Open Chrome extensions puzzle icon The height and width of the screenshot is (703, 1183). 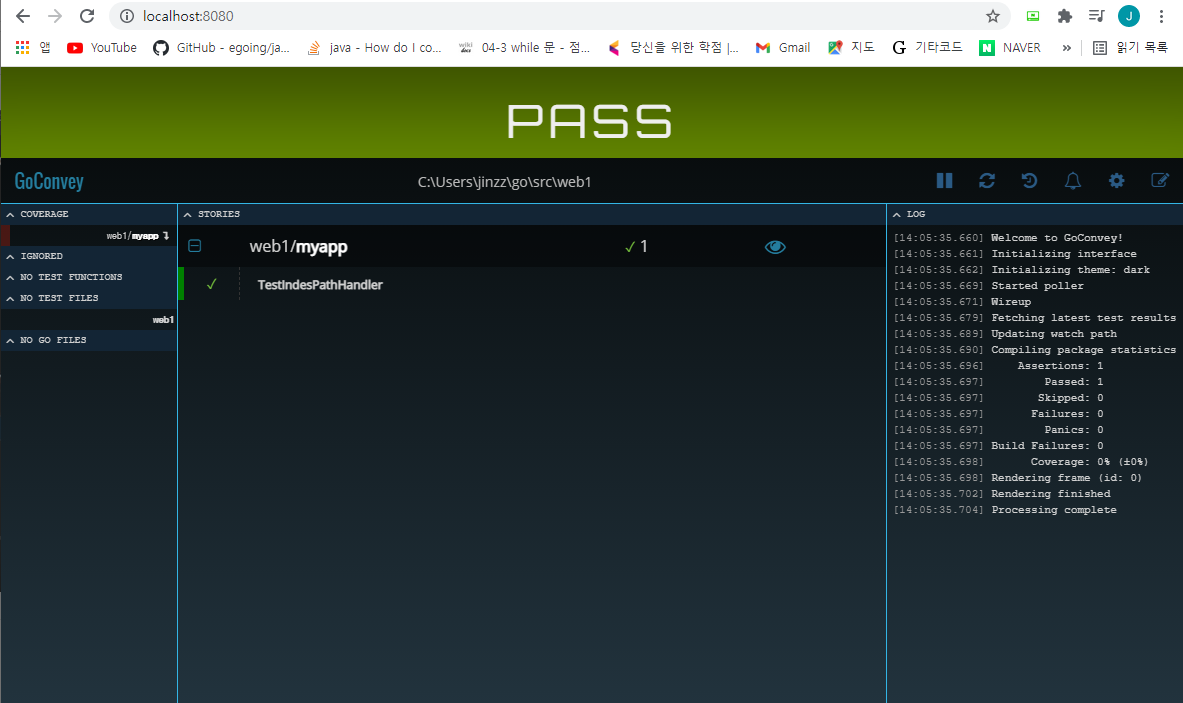pos(1065,16)
